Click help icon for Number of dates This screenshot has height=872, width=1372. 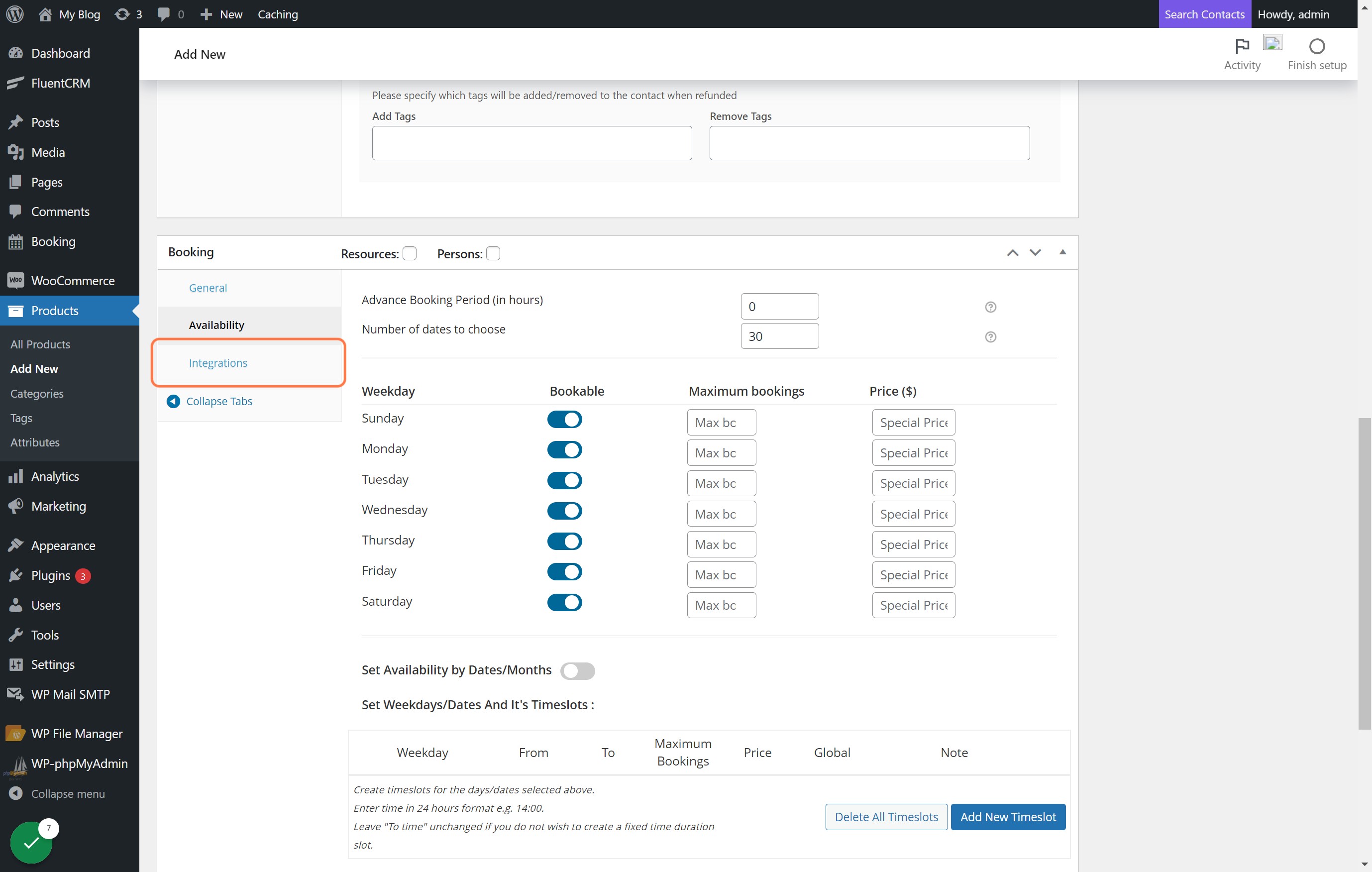click(x=990, y=336)
